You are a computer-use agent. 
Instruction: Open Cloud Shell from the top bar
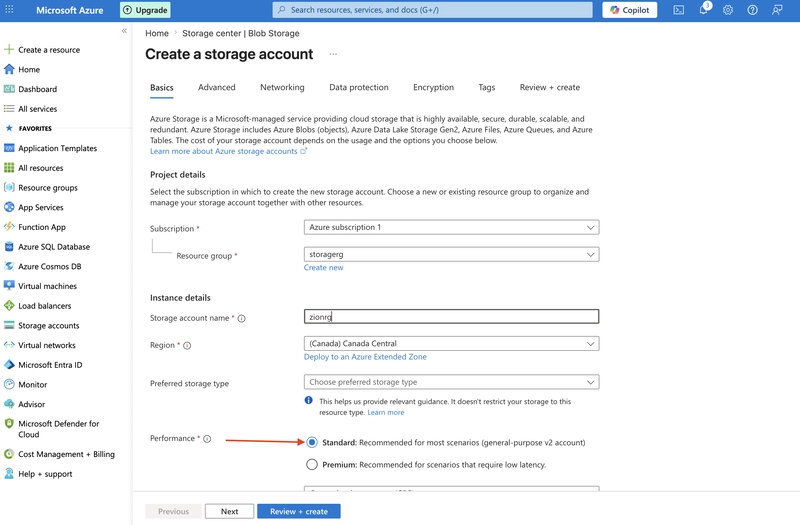(x=679, y=10)
